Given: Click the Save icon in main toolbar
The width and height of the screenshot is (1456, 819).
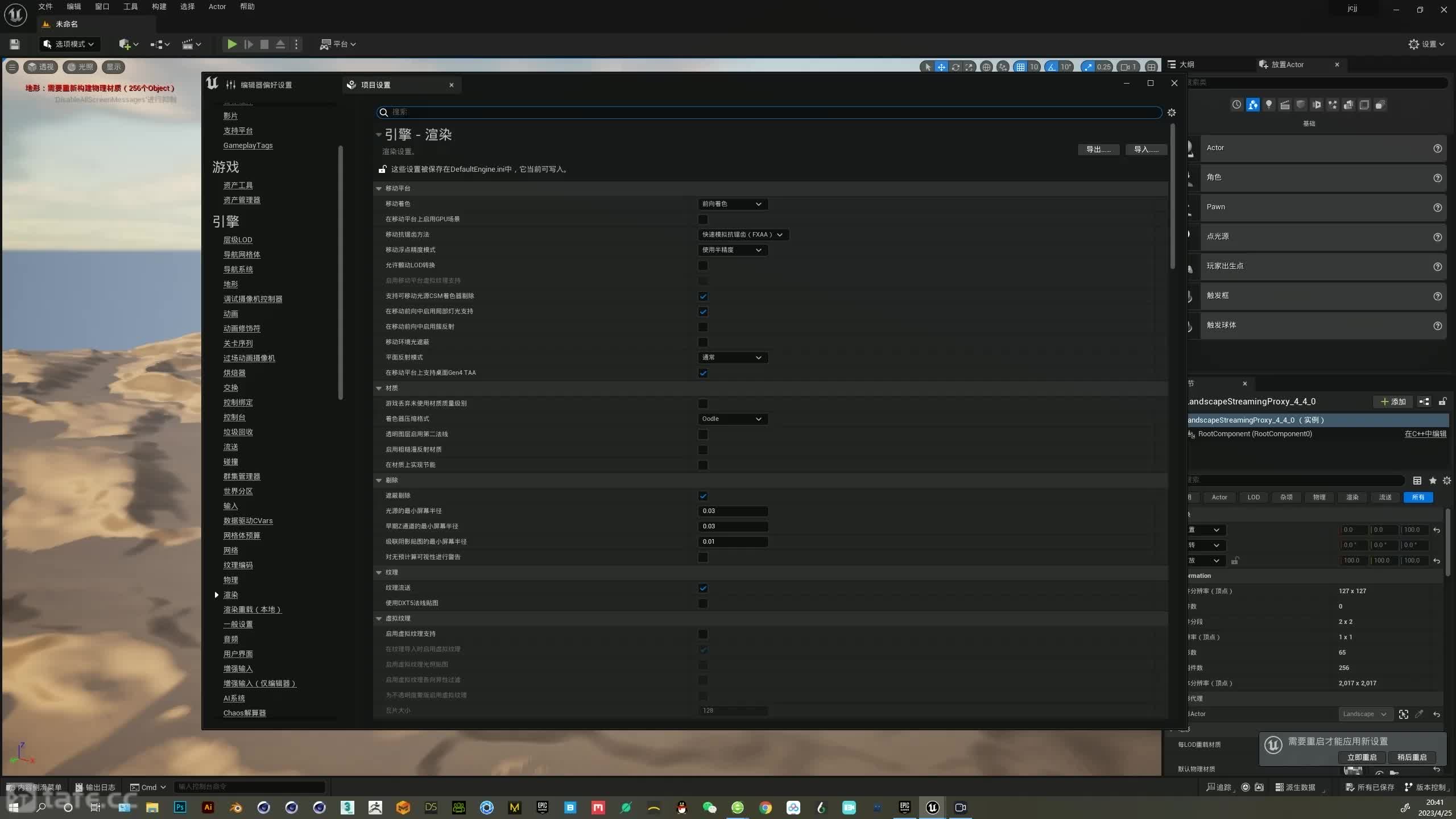Looking at the screenshot, I should click(x=15, y=44).
